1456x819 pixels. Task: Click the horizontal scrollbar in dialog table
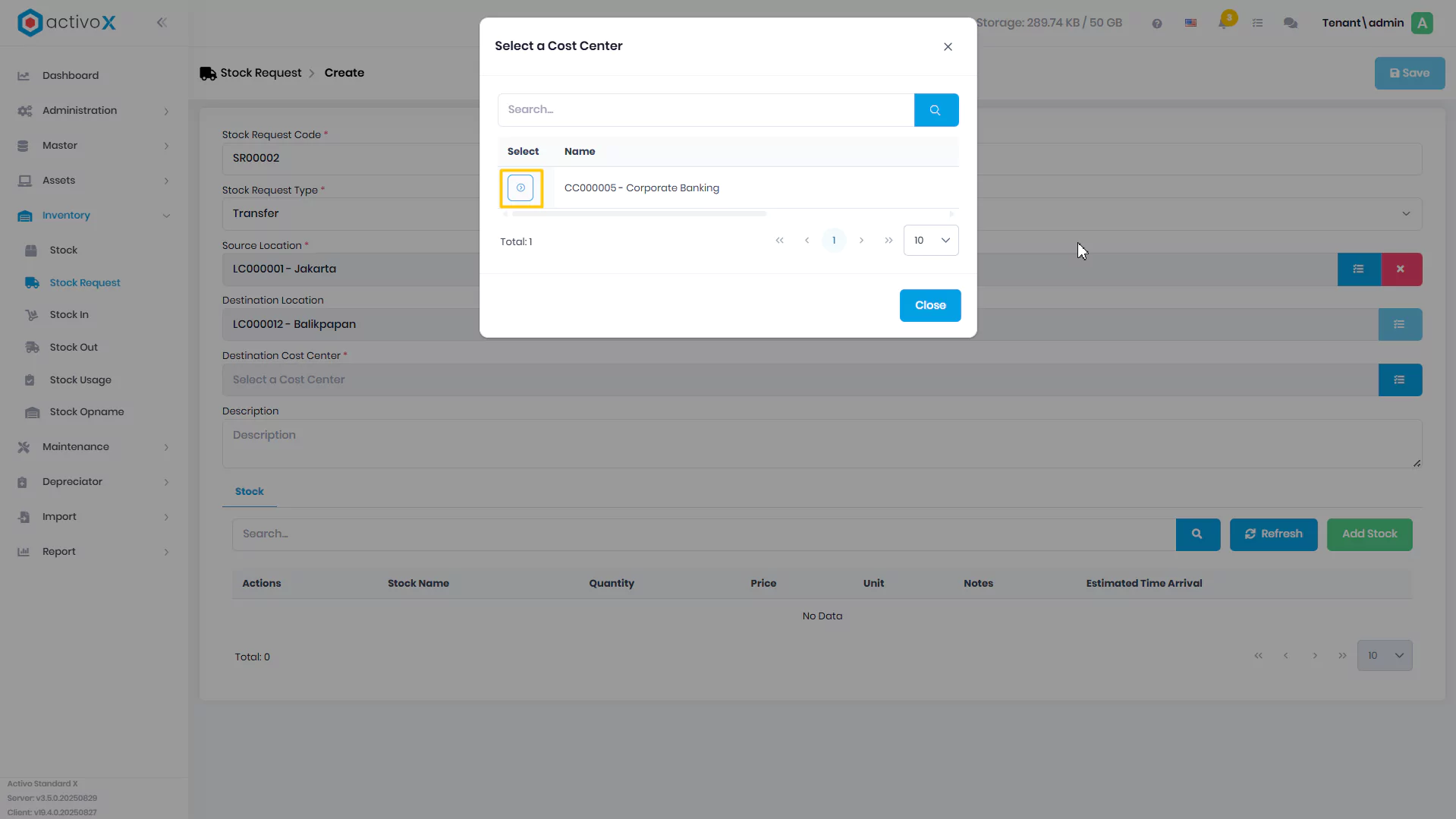coord(639,214)
